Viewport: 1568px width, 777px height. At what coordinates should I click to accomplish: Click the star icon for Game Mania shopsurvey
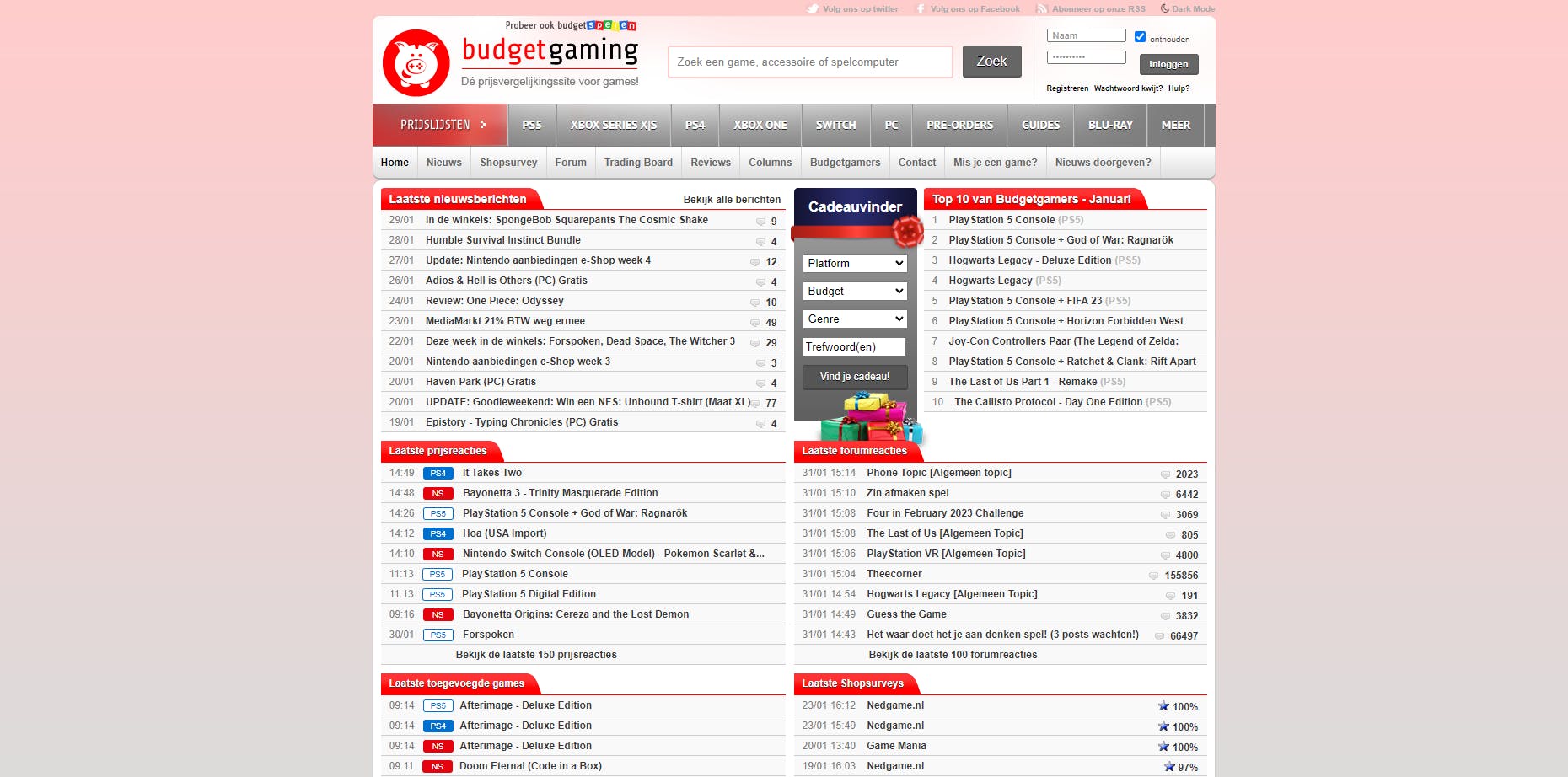tap(1163, 746)
